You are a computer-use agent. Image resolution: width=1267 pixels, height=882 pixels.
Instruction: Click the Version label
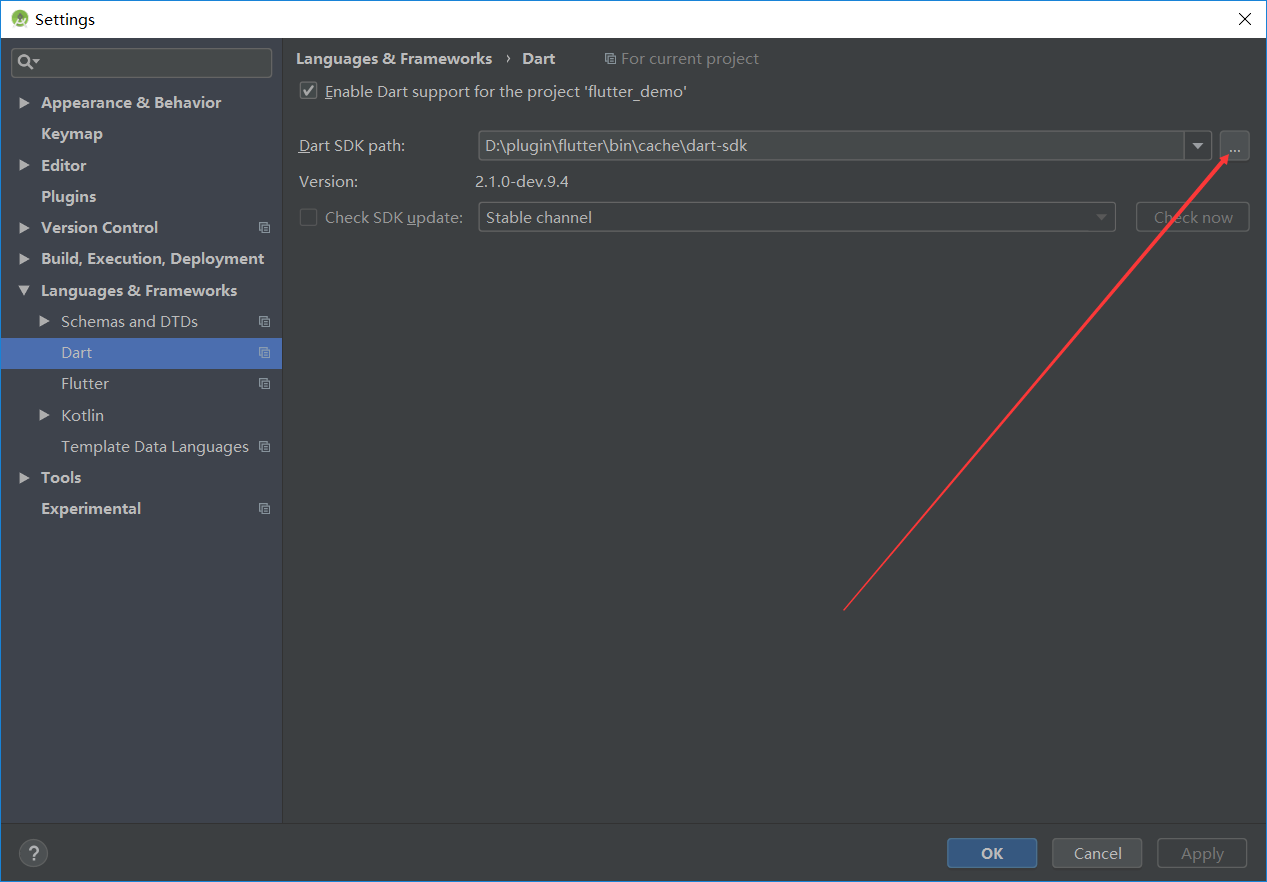coord(328,182)
